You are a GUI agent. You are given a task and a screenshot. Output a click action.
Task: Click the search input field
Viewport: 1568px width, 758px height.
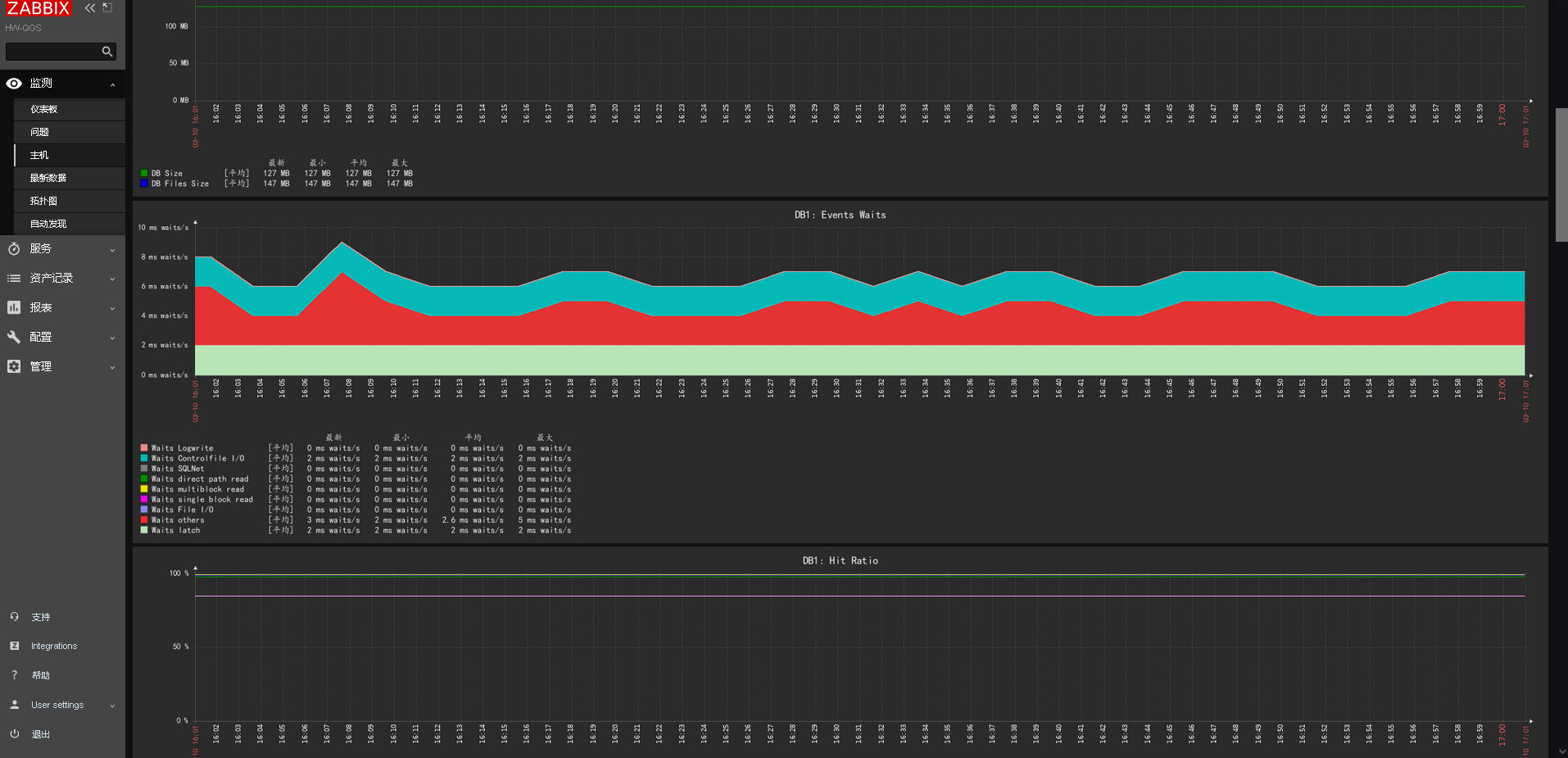56,51
